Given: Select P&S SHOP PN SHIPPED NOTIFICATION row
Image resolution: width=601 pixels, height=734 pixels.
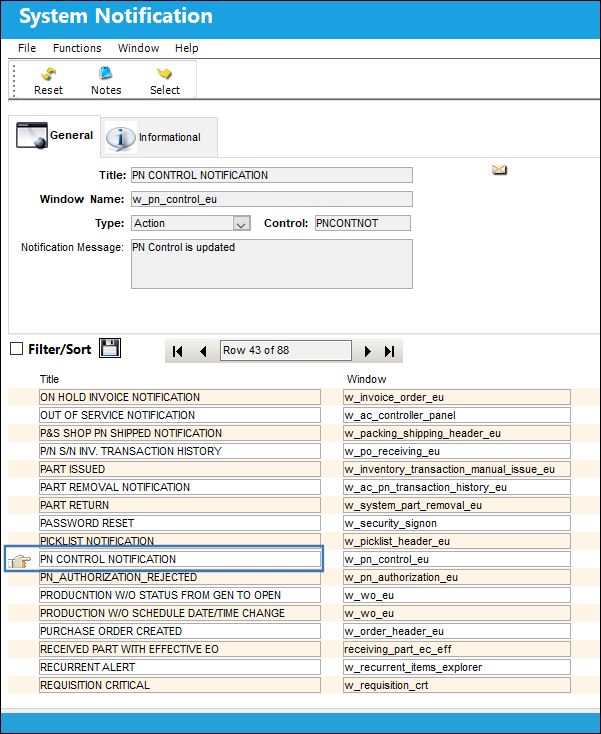Looking at the screenshot, I should (x=180, y=433).
